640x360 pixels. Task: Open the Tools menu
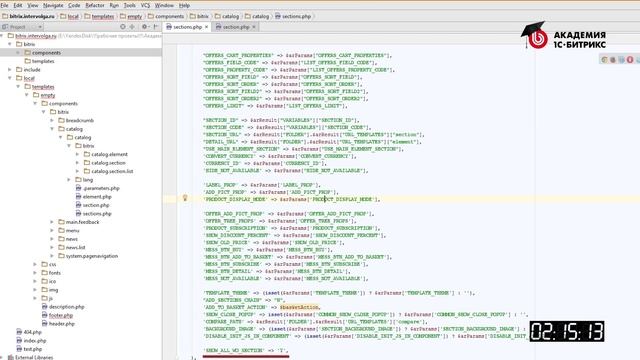[129, 5]
